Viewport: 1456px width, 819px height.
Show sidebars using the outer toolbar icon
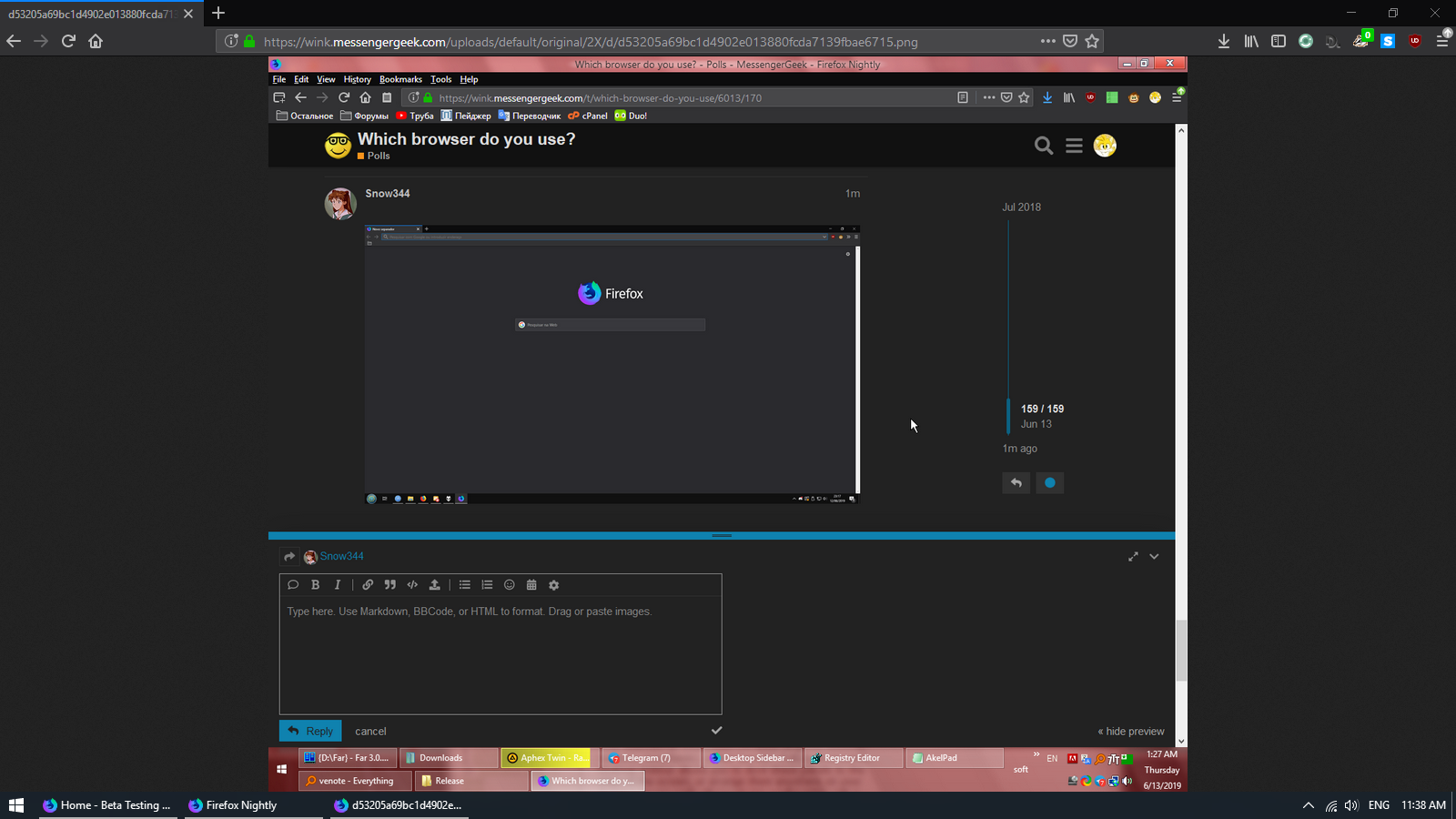pyautogui.click(x=1279, y=41)
